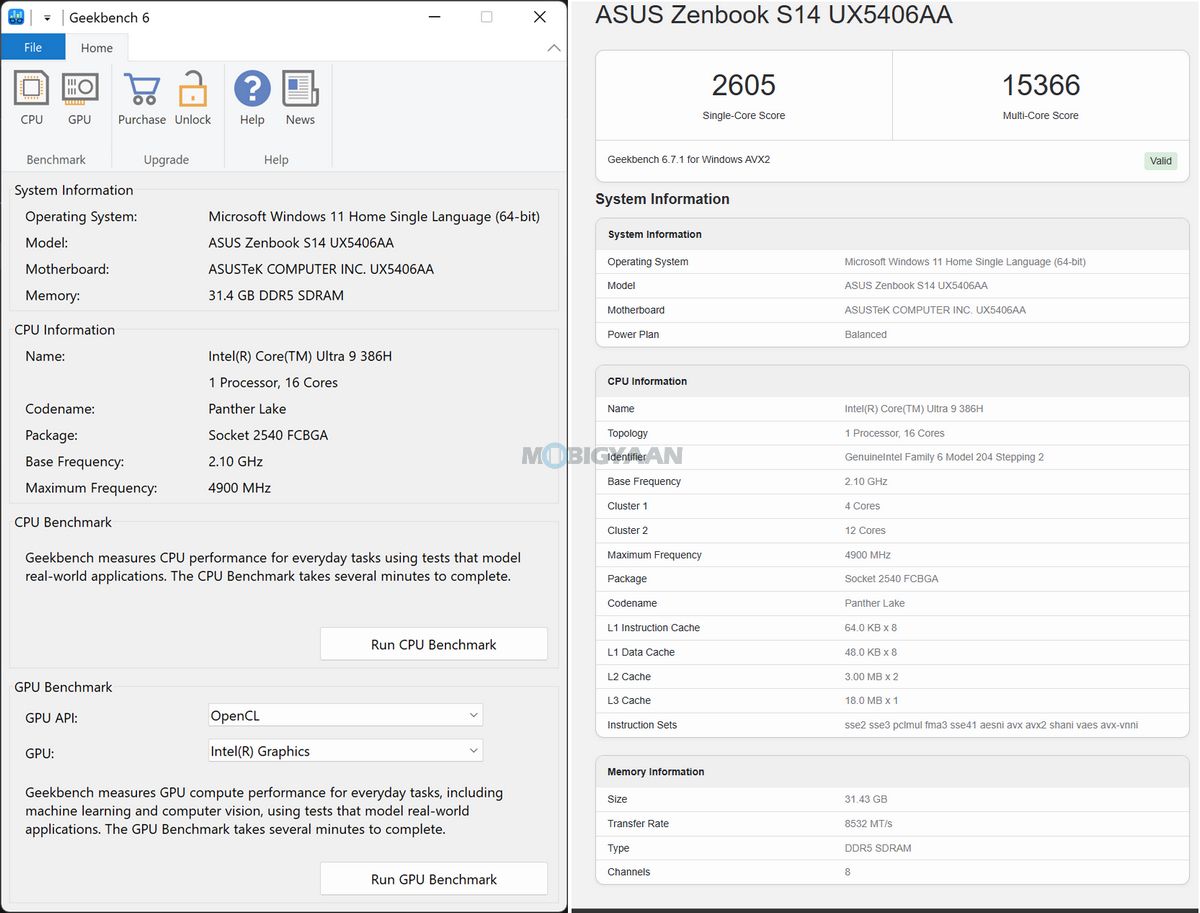Click the 2605 Single-Core Score

click(x=744, y=85)
